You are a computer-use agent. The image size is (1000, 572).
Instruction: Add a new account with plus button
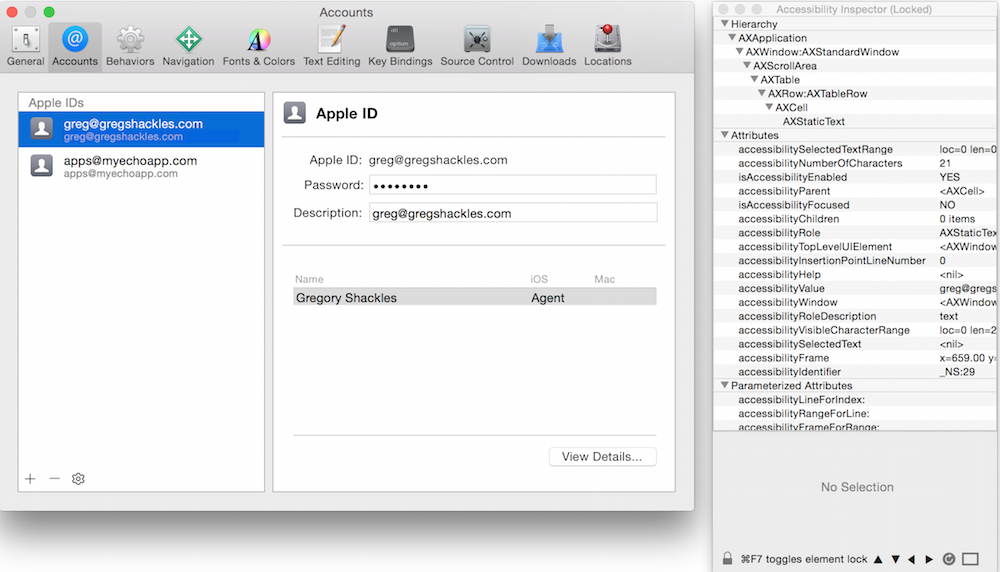[x=30, y=478]
